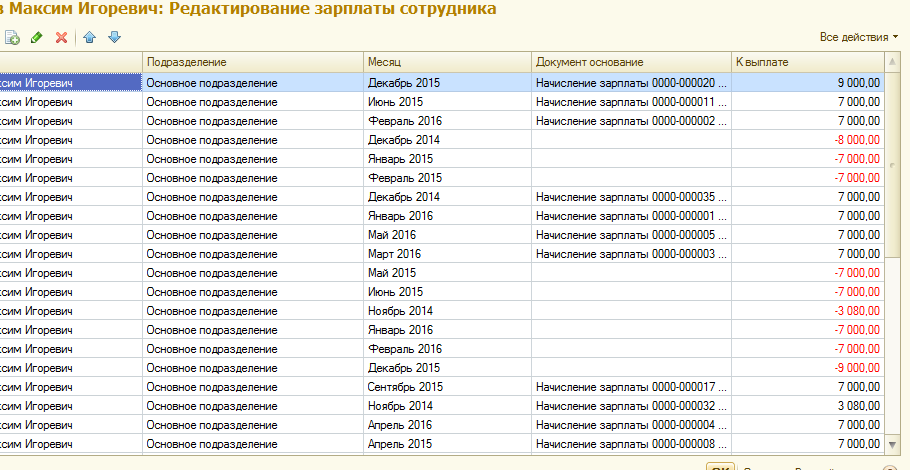910x470 pixels.
Task: Click Начисление зарплаты 0000-000035 document cell
Action: (630, 197)
